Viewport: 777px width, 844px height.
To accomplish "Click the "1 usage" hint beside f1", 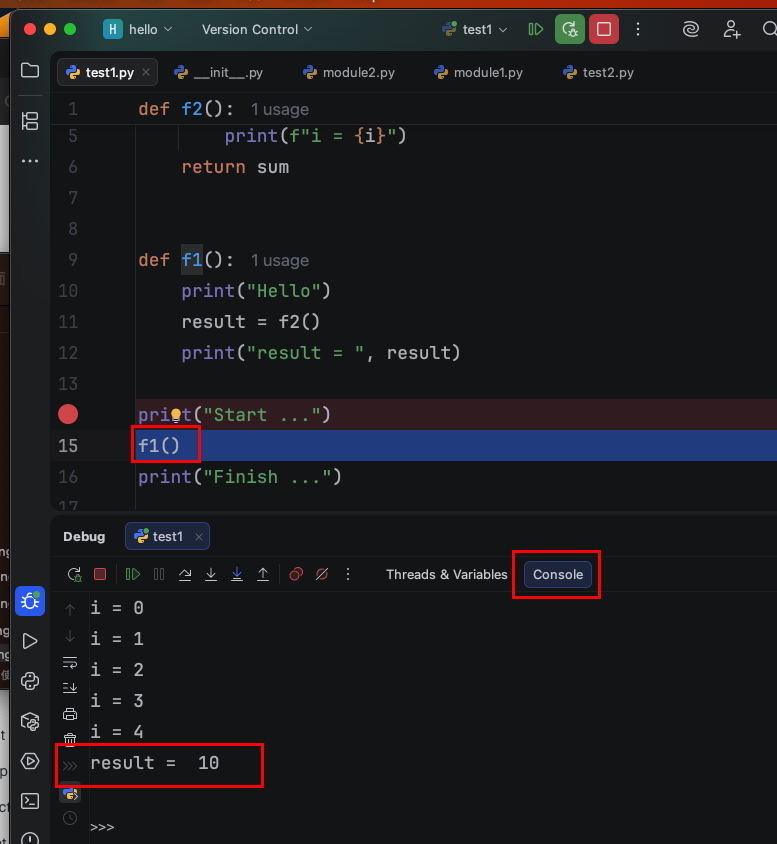I will tap(279, 261).
